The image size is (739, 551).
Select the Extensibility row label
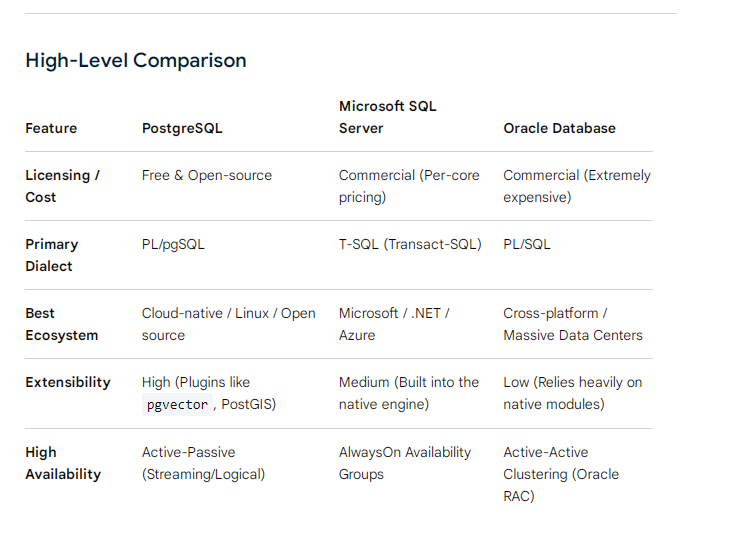[x=68, y=382]
